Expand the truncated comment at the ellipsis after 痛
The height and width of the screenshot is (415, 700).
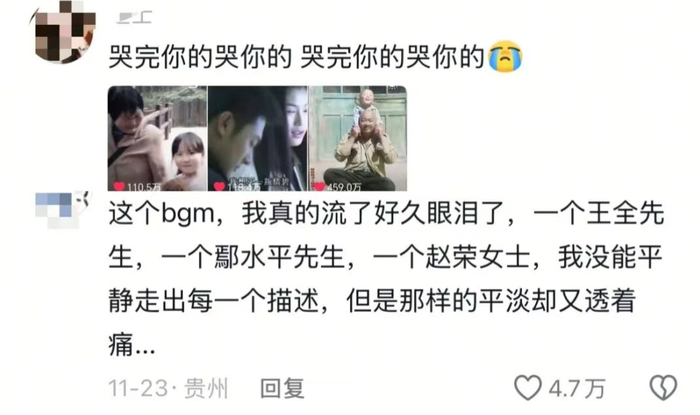click(146, 348)
